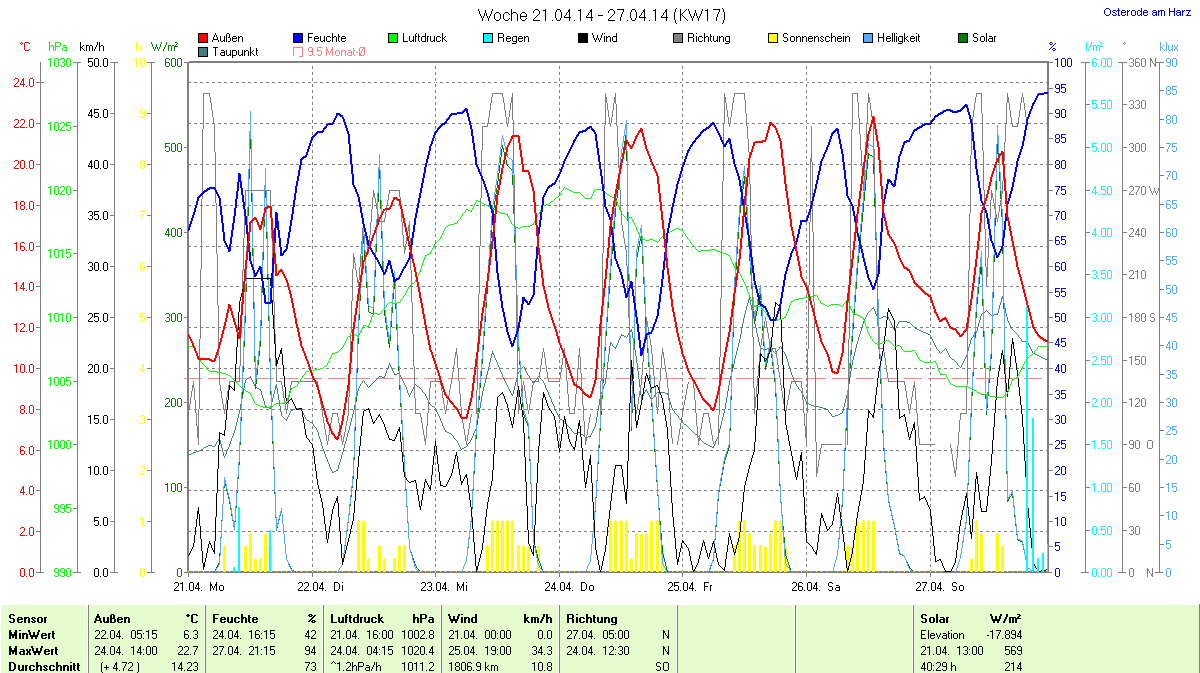Click the black Wind legend swatch
Screen dimensions: 1200x673
tap(583, 38)
